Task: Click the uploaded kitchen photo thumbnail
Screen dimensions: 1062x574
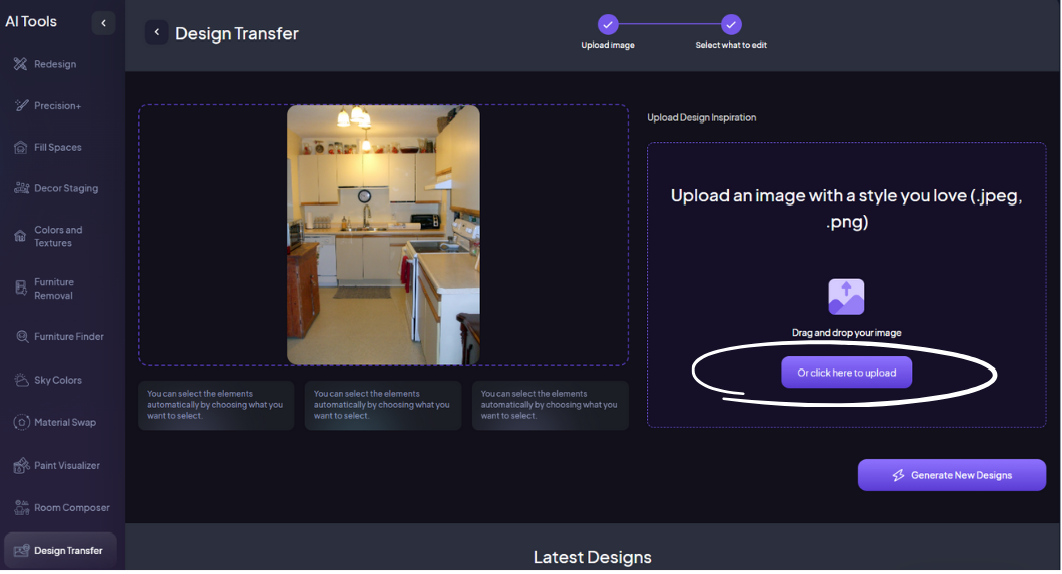Action: coord(383,235)
